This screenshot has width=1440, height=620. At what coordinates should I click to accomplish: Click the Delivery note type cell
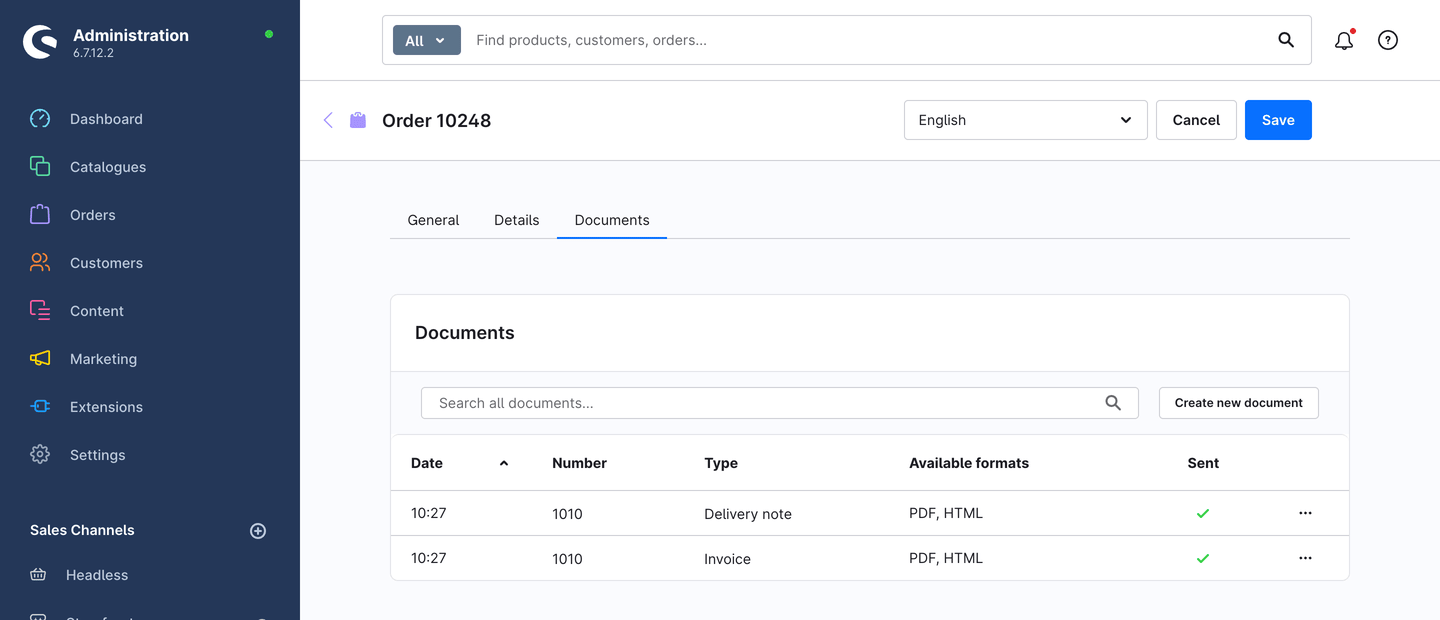click(x=748, y=514)
